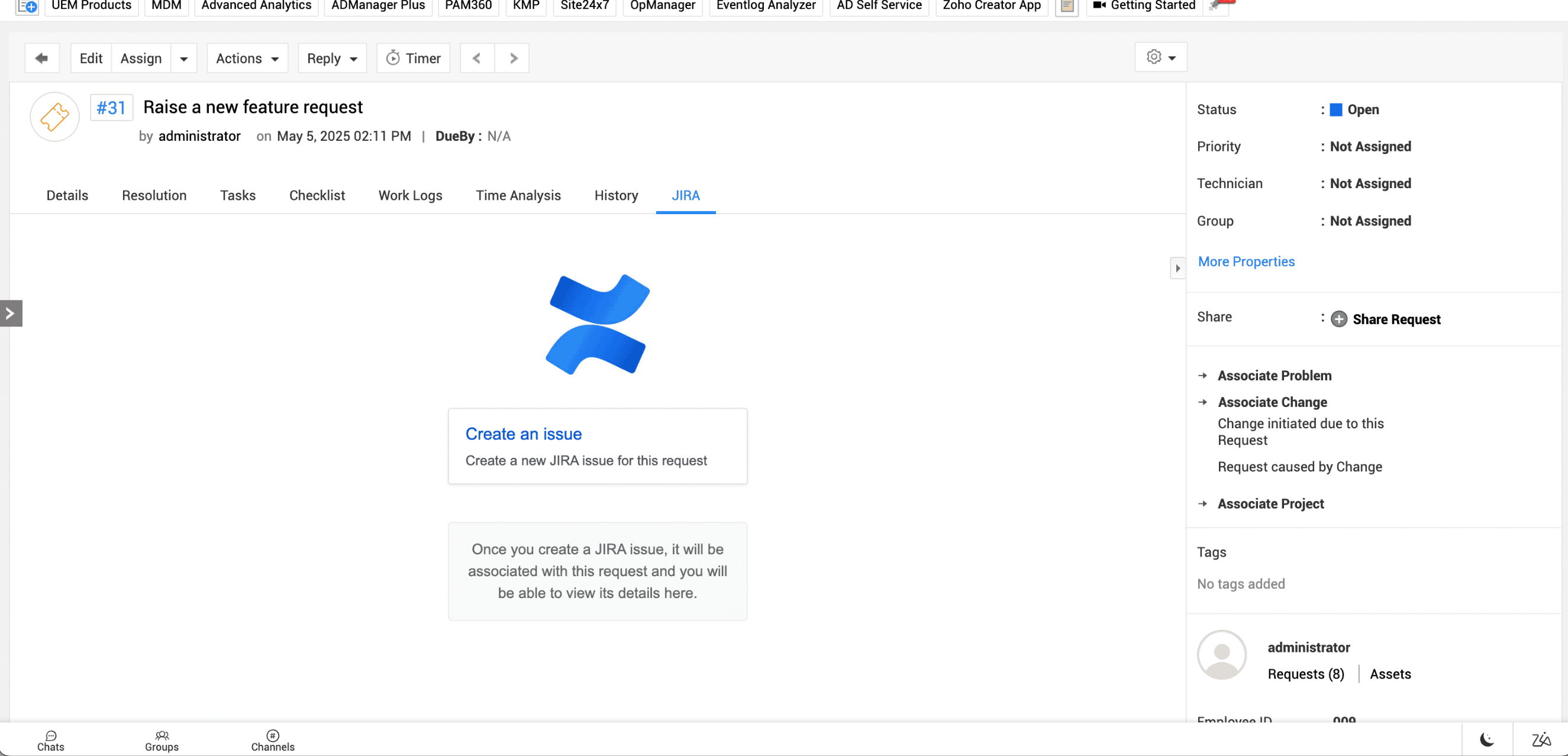Image resolution: width=1568 pixels, height=756 pixels.
Task: Click the administrator avatar image
Action: (x=1222, y=655)
